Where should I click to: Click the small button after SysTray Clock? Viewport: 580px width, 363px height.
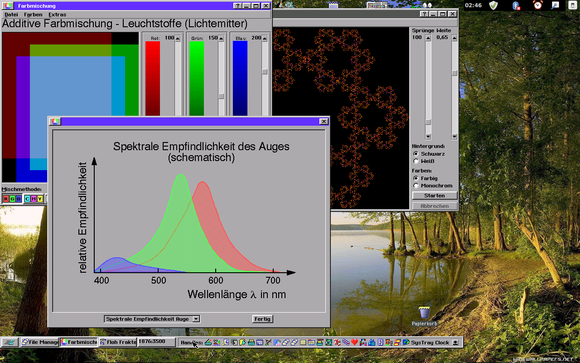pyautogui.click(x=456, y=342)
